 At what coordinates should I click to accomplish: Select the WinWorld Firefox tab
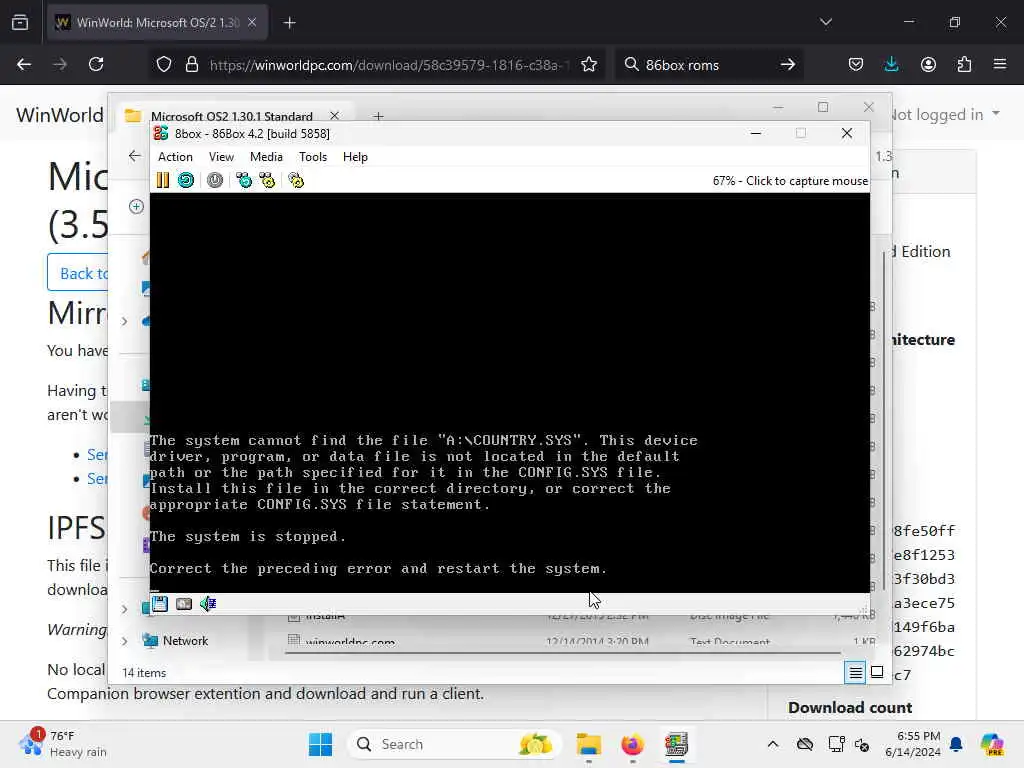[x=157, y=23]
